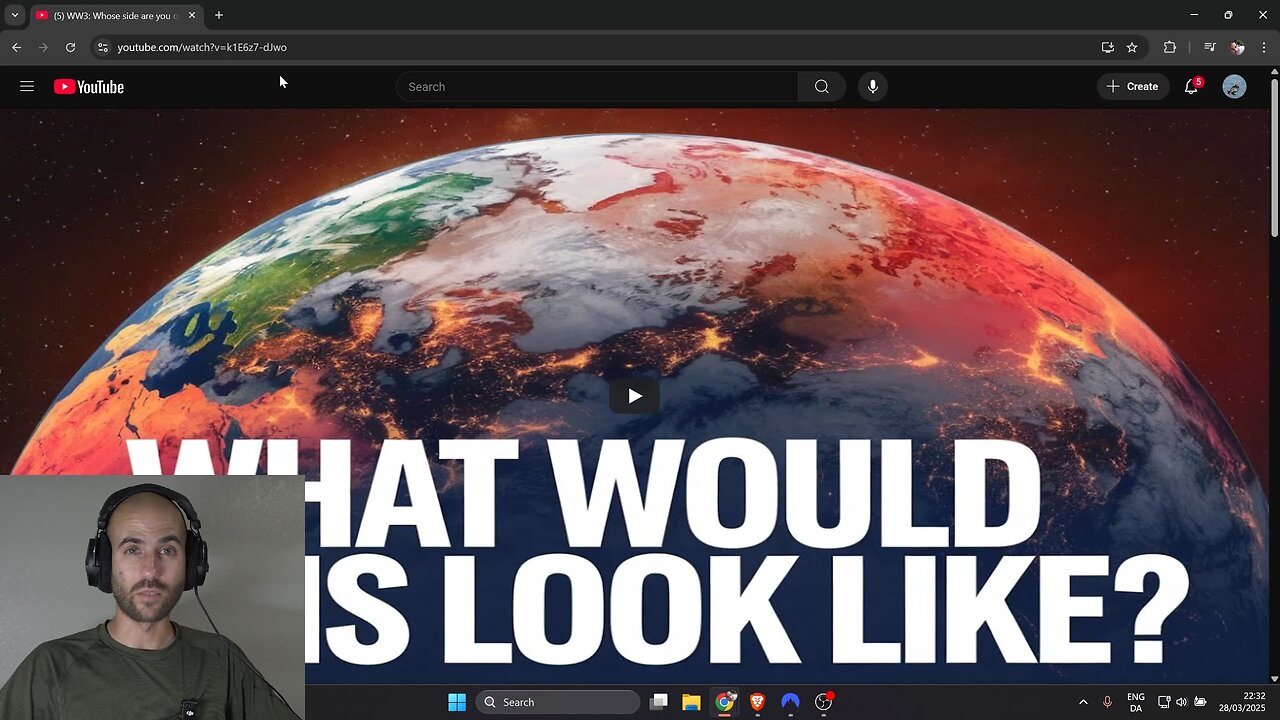
Task: Click the magnifying glass search button
Action: 822,87
